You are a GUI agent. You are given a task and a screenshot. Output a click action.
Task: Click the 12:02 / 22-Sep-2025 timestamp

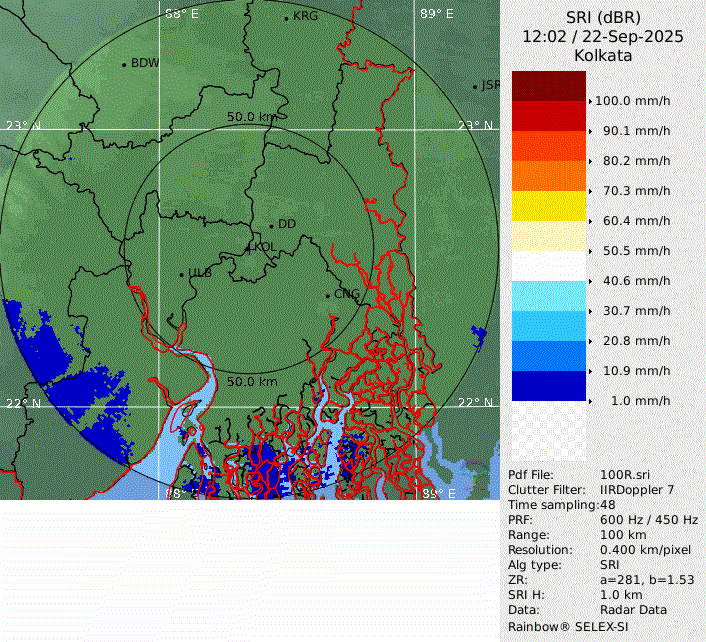603,36
